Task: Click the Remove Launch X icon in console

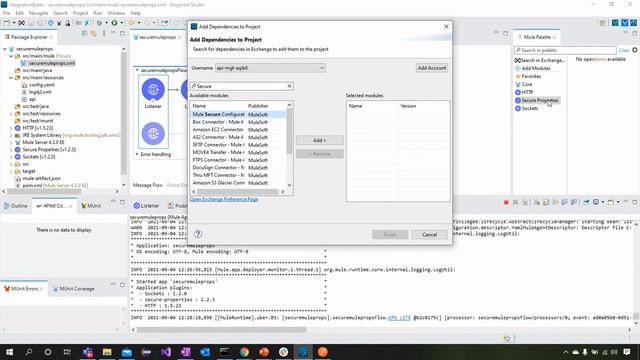Action: (516, 202)
